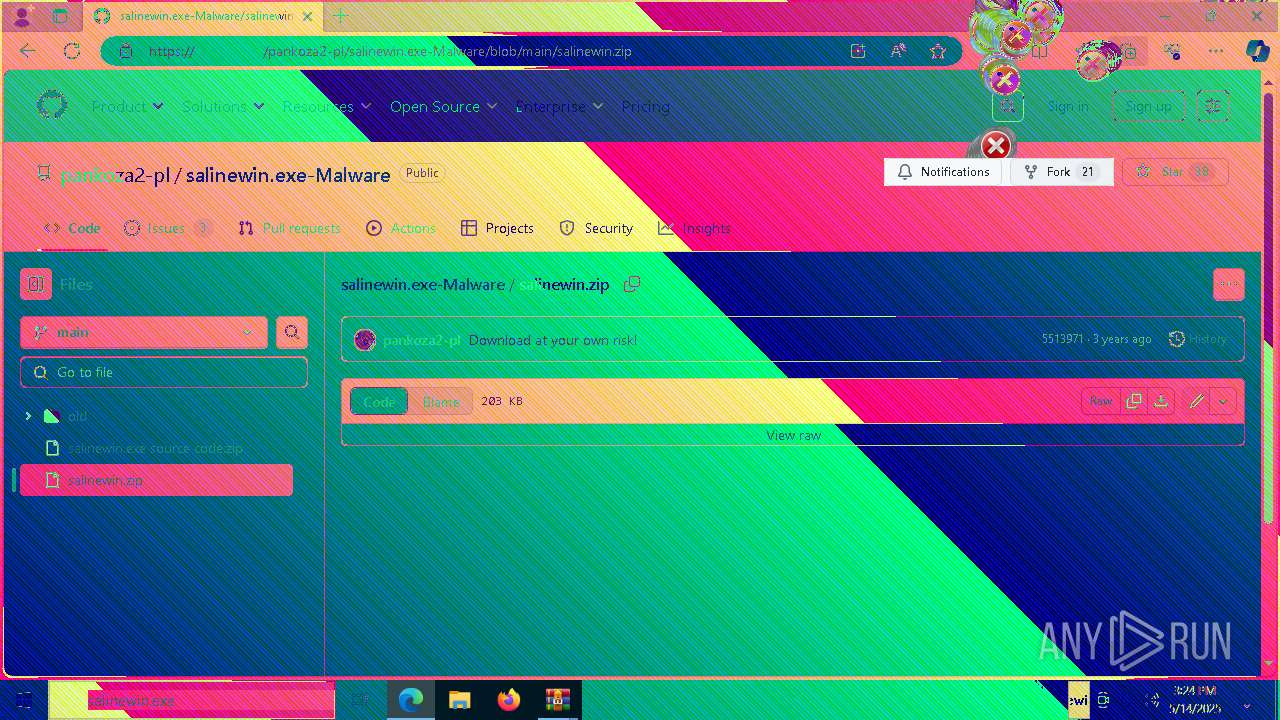Expand the Solutions menu
This screenshot has height=720, width=1280.
(223, 106)
